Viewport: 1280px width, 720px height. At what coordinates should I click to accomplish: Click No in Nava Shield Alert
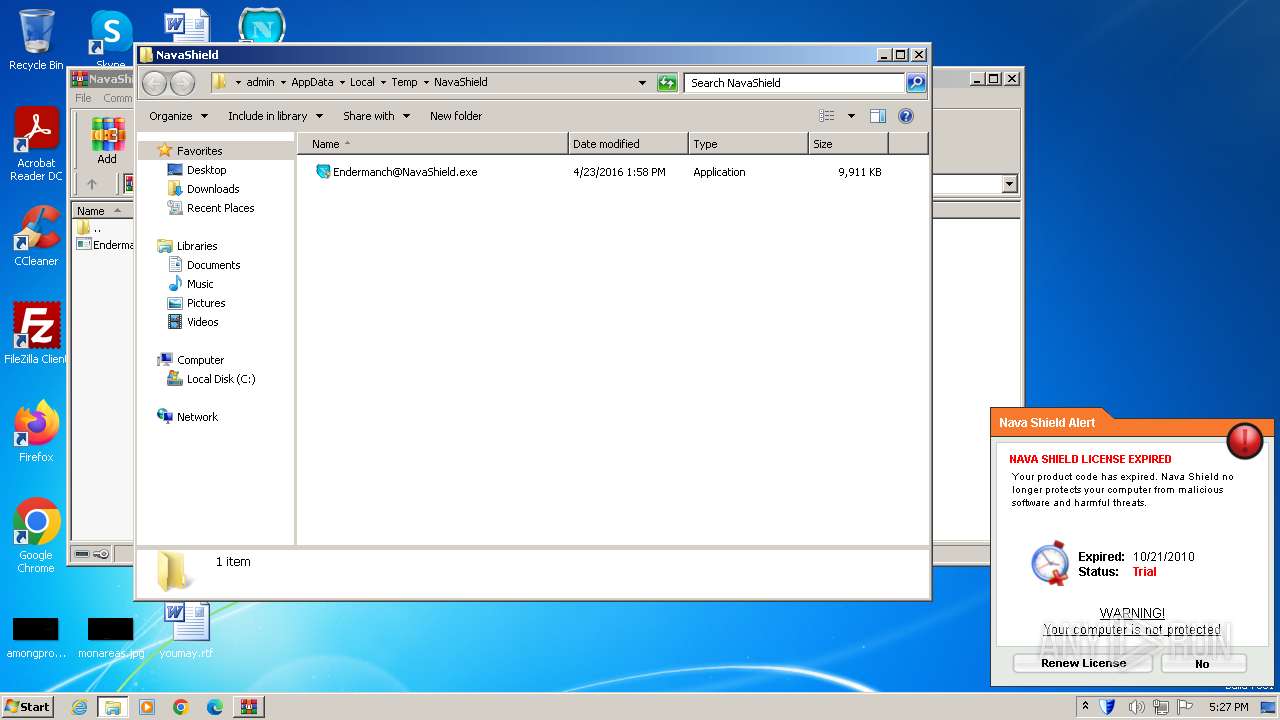click(x=1203, y=663)
